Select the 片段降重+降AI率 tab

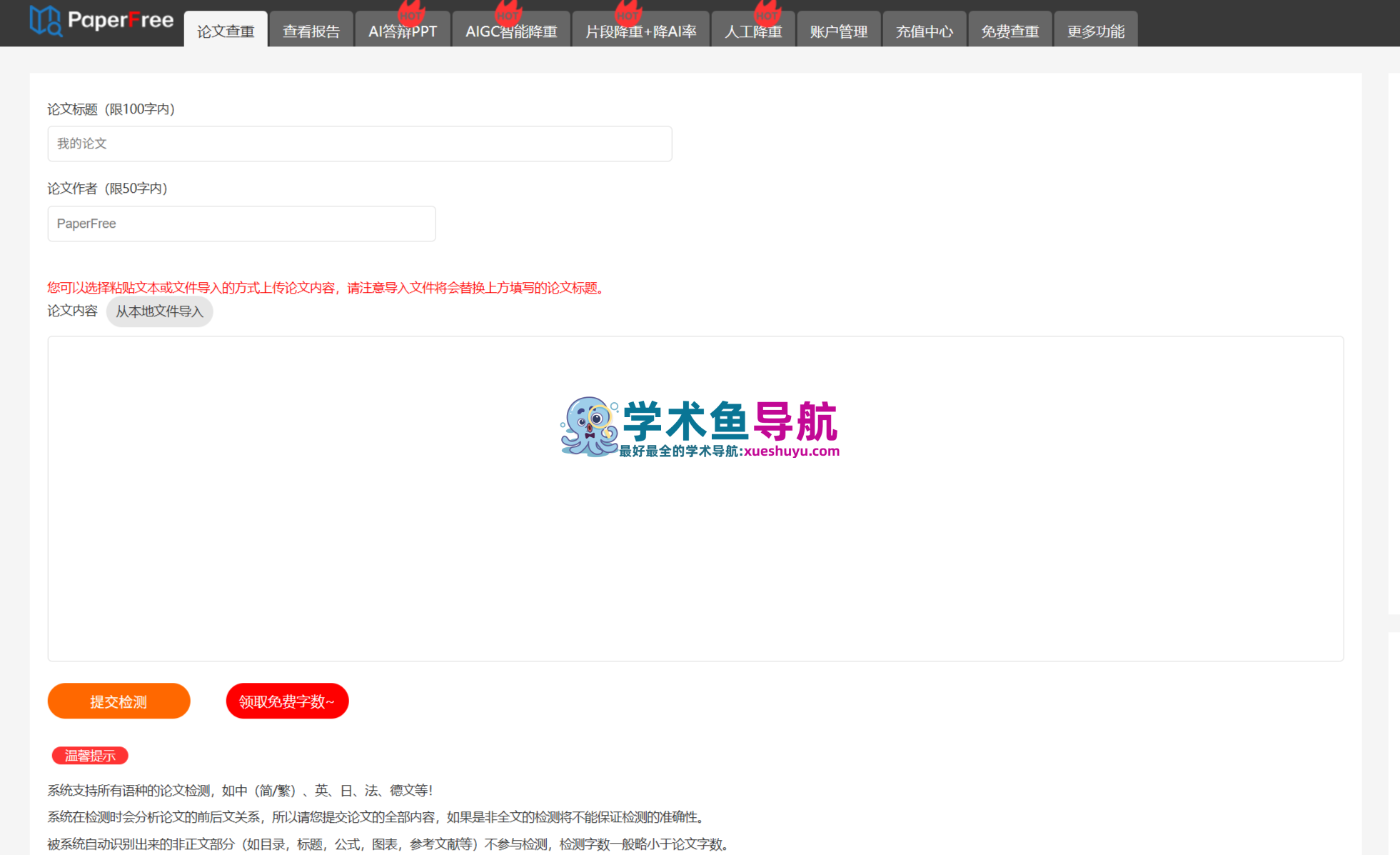coord(641,31)
